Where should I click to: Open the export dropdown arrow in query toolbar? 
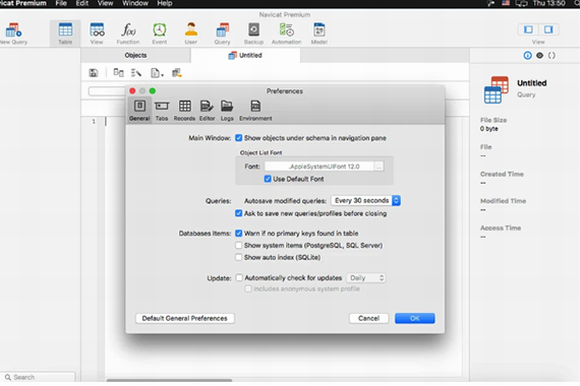coord(162,75)
